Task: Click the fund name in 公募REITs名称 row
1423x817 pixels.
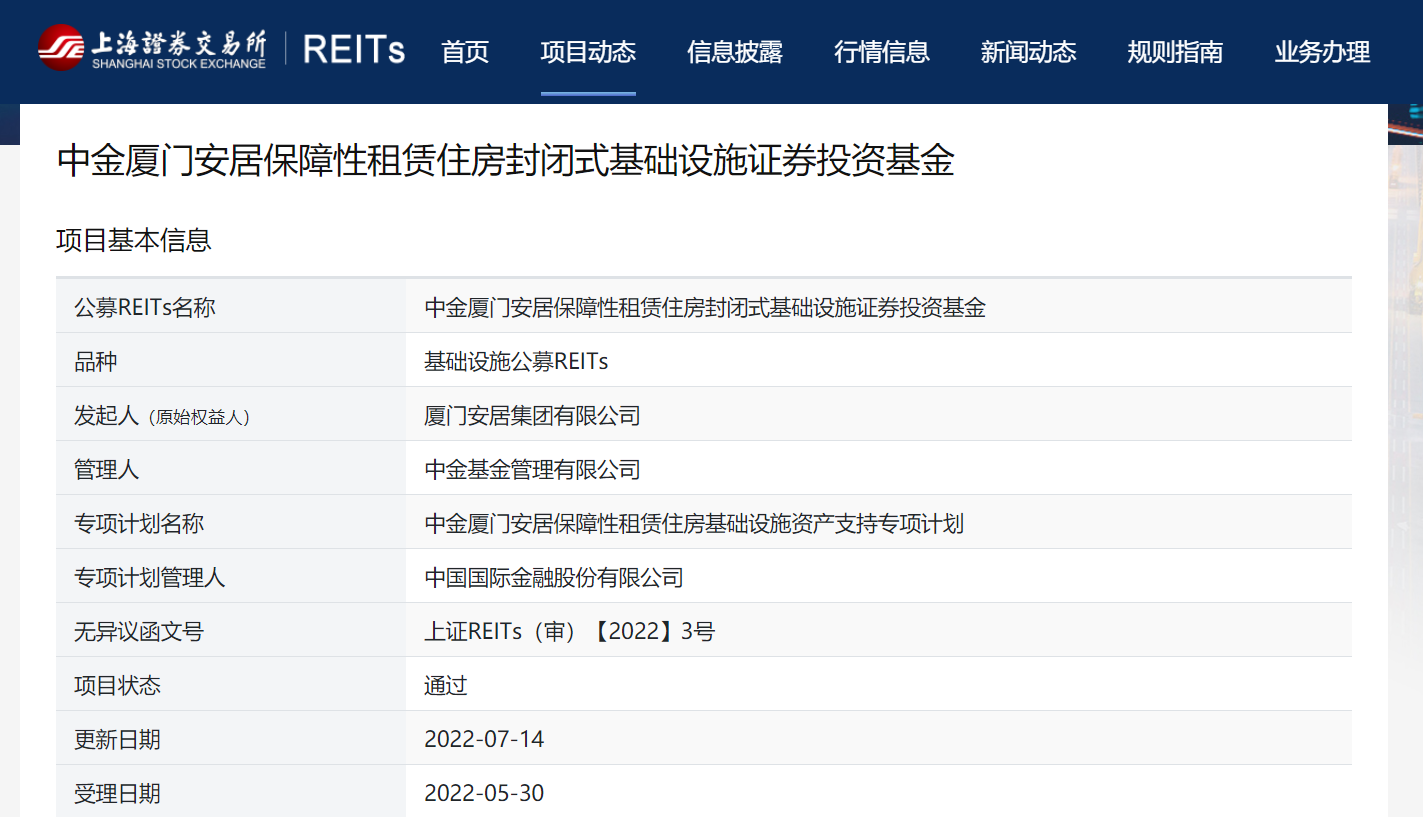Action: click(x=705, y=308)
